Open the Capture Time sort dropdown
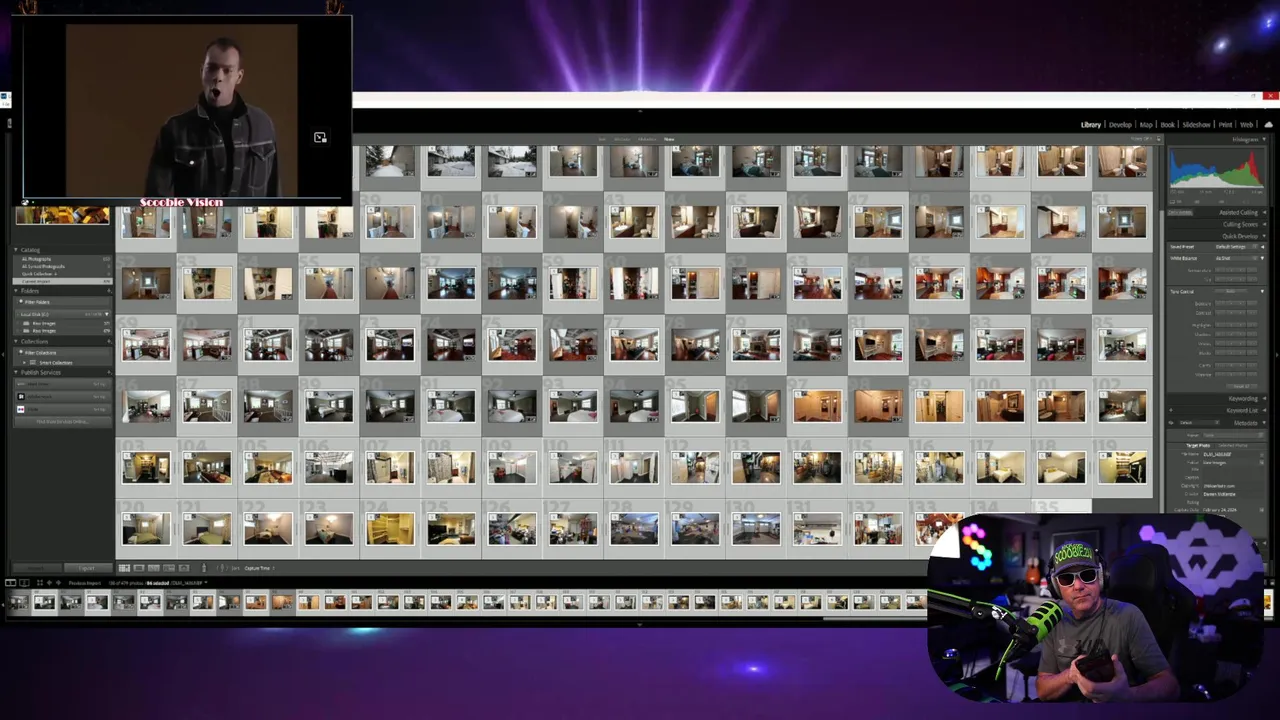 [258, 568]
